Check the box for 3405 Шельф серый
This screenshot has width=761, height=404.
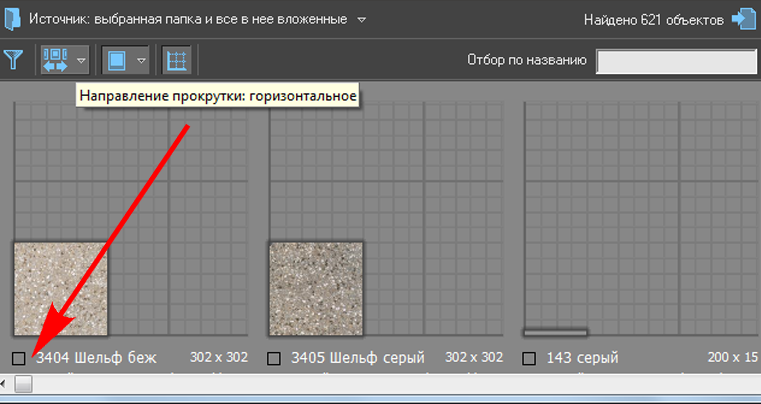pyautogui.click(x=274, y=359)
